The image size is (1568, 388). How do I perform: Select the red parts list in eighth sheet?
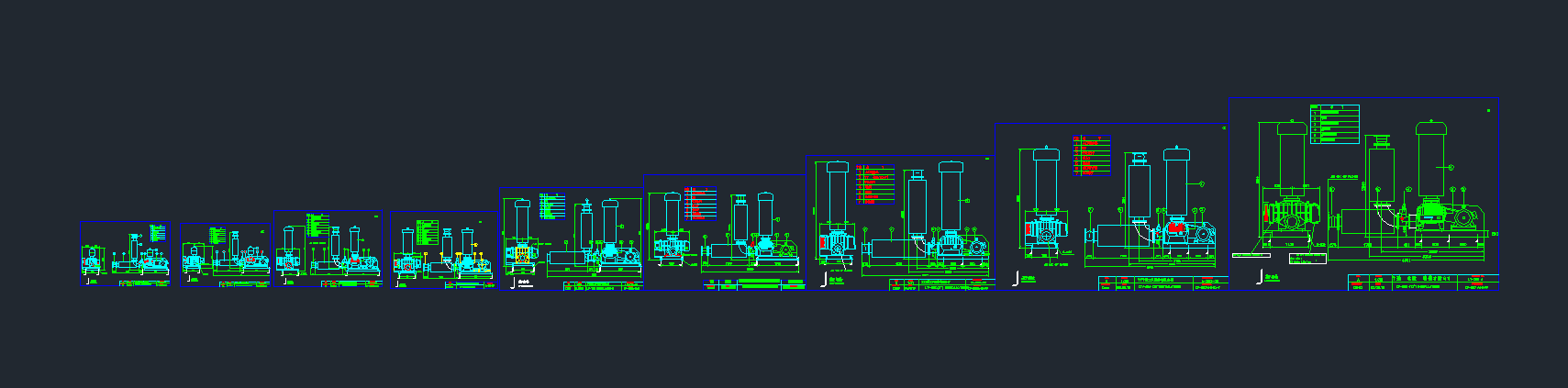(1092, 155)
